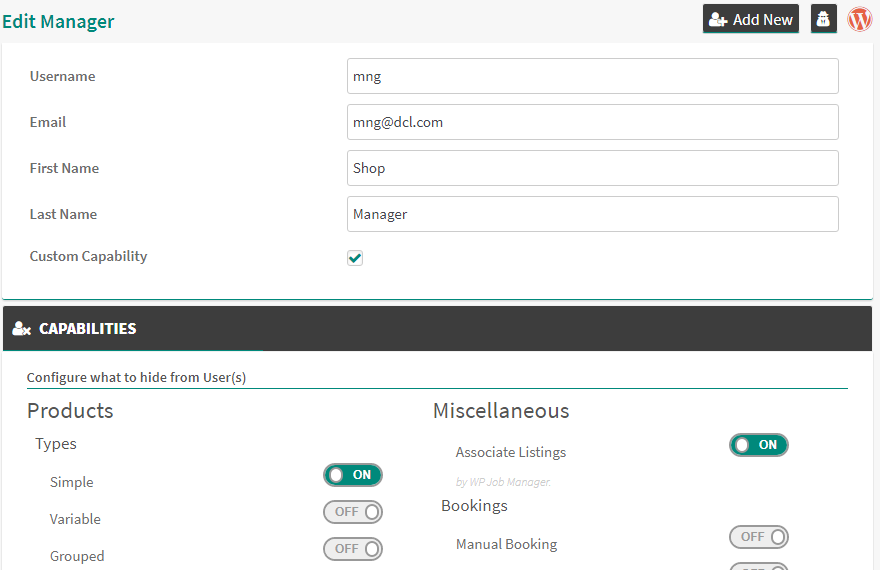Click the Variable product type label

(75, 520)
